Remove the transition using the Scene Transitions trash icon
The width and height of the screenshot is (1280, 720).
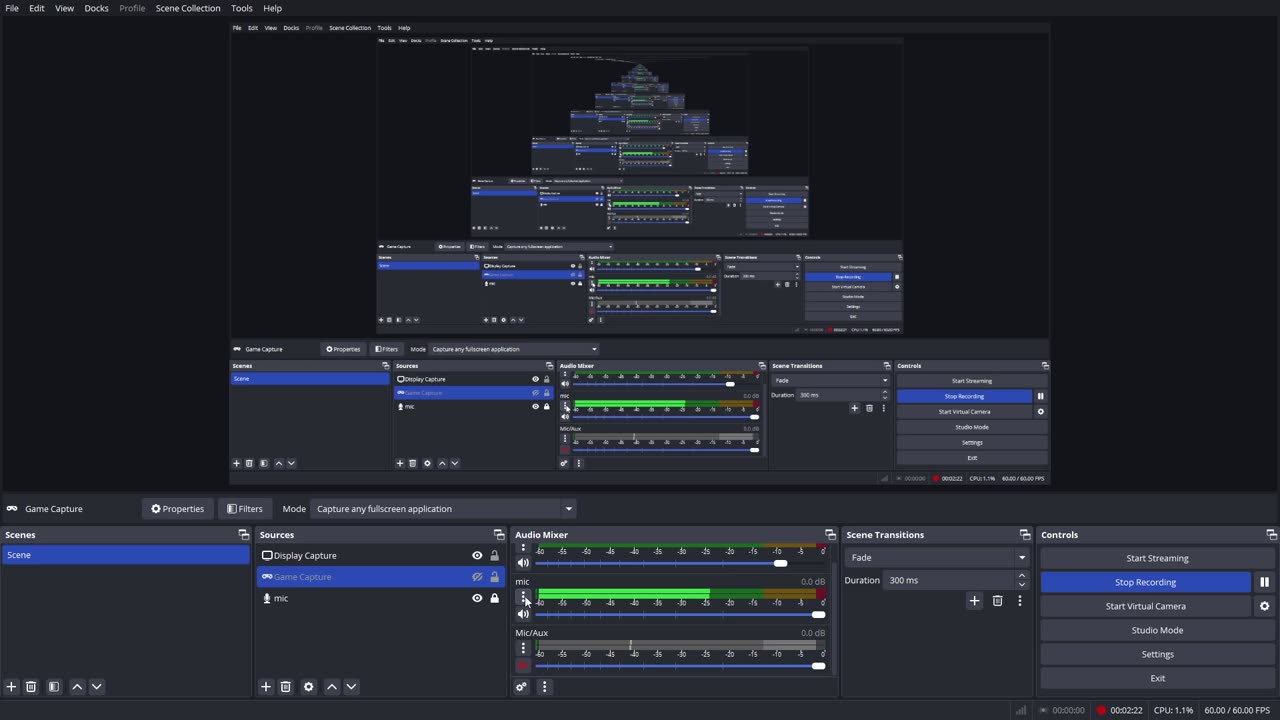click(x=997, y=601)
